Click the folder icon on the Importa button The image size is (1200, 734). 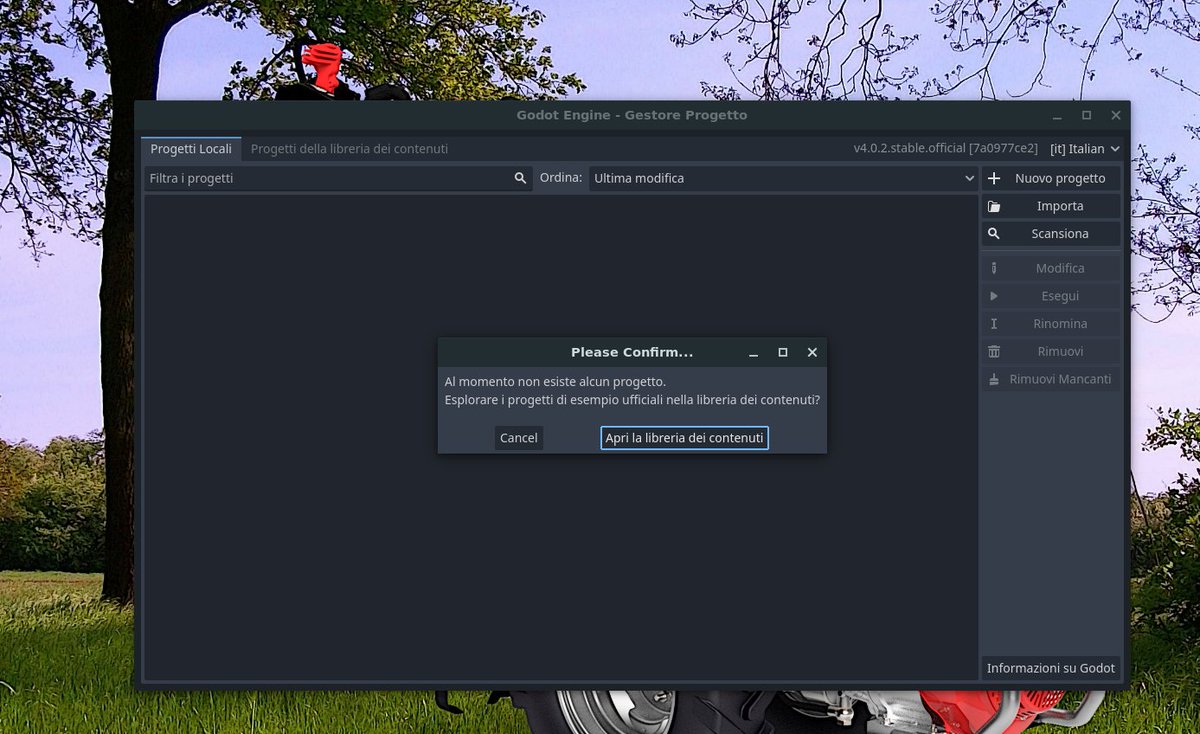(x=993, y=205)
